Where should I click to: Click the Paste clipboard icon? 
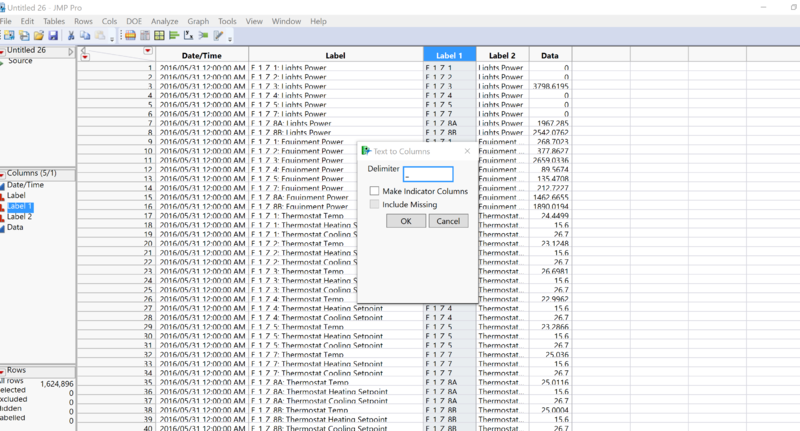100,35
